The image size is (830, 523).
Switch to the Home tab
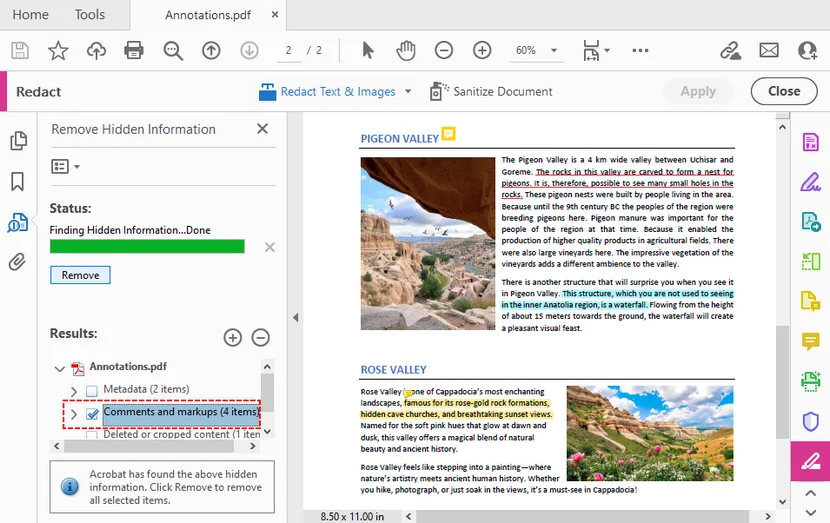[30, 15]
